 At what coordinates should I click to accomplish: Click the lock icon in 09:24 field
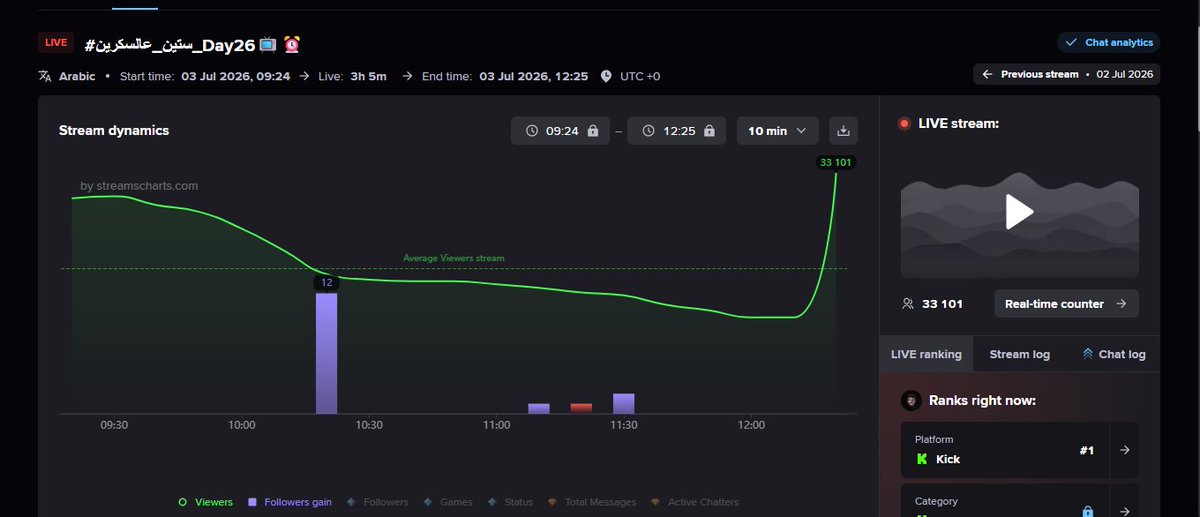point(593,131)
